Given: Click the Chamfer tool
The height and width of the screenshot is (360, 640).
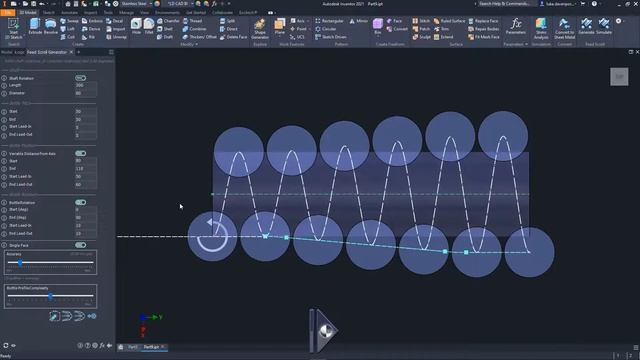Looking at the screenshot, I should pos(168,21).
